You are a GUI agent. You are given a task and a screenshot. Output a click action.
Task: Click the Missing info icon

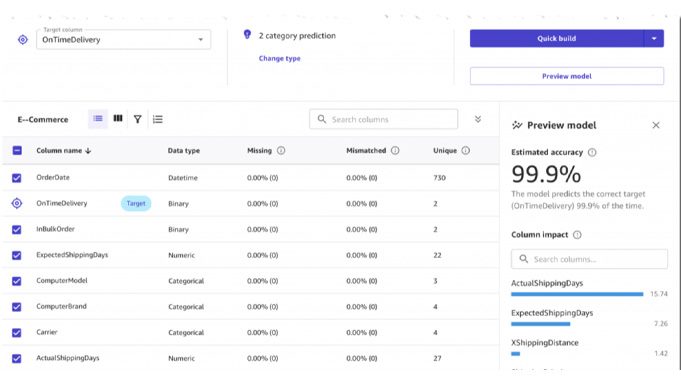281,150
